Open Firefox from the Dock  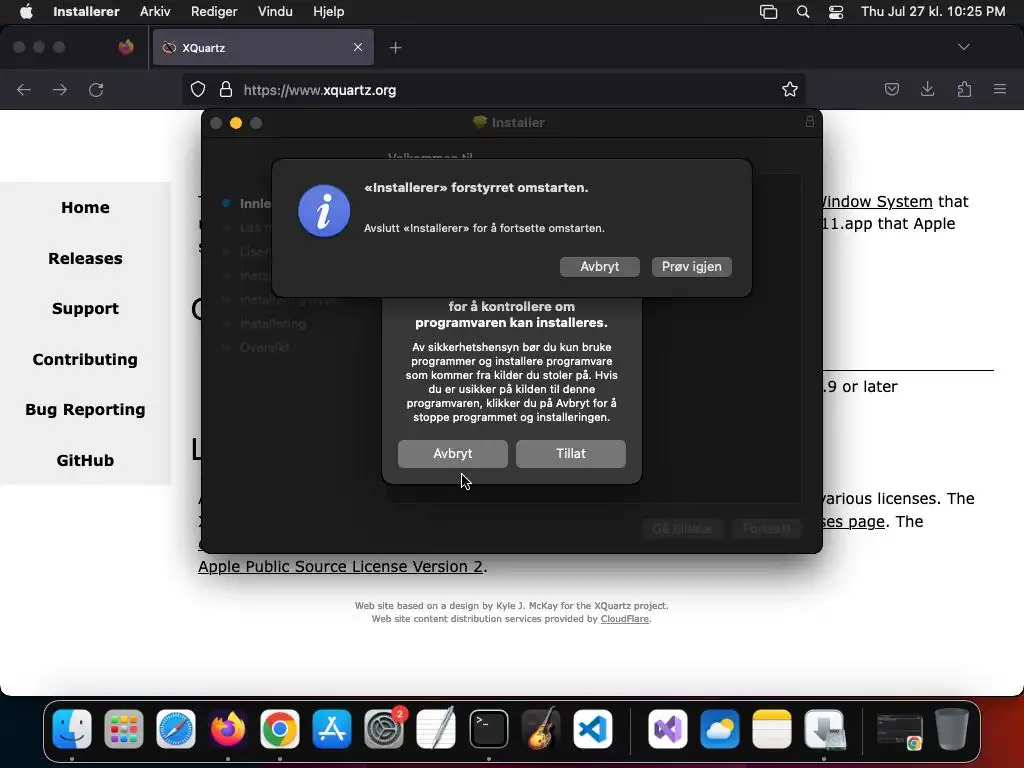click(228, 729)
